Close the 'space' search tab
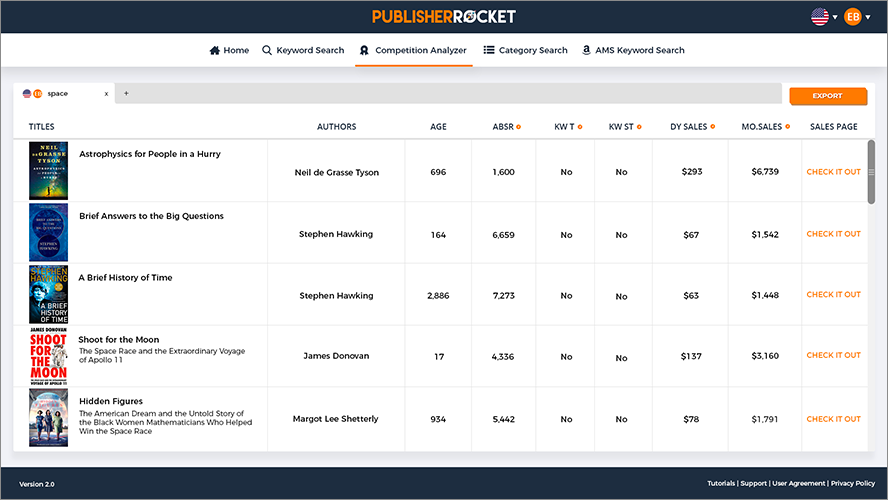 (106, 94)
